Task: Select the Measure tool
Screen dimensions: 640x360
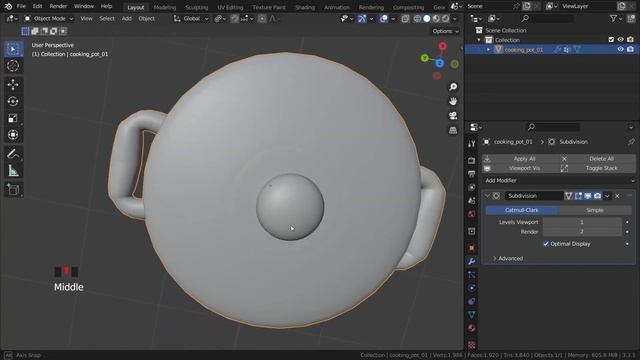Action: click(x=13, y=171)
